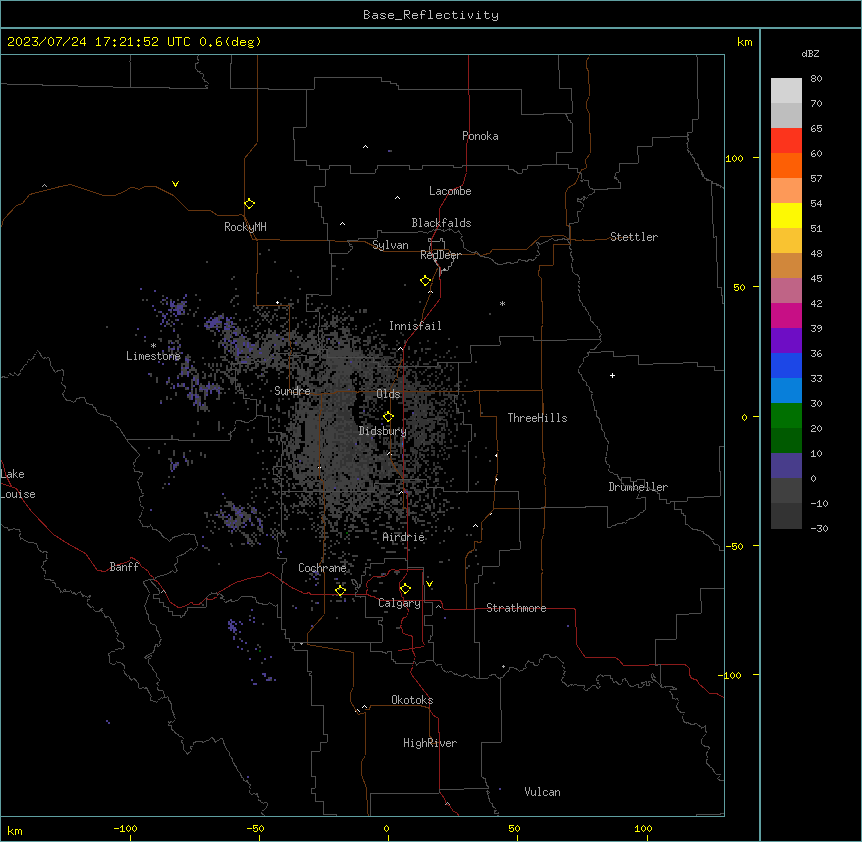The image size is (862, 842).
Task: Click the Innisfail city label
Action: click(415, 326)
